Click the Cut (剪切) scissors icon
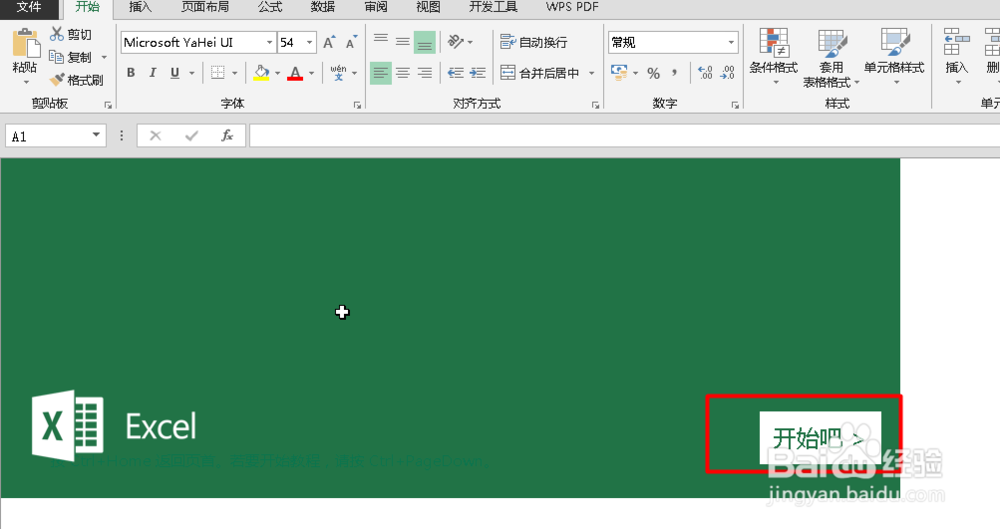Image resolution: width=1000 pixels, height=529 pixels. [57, 34]
